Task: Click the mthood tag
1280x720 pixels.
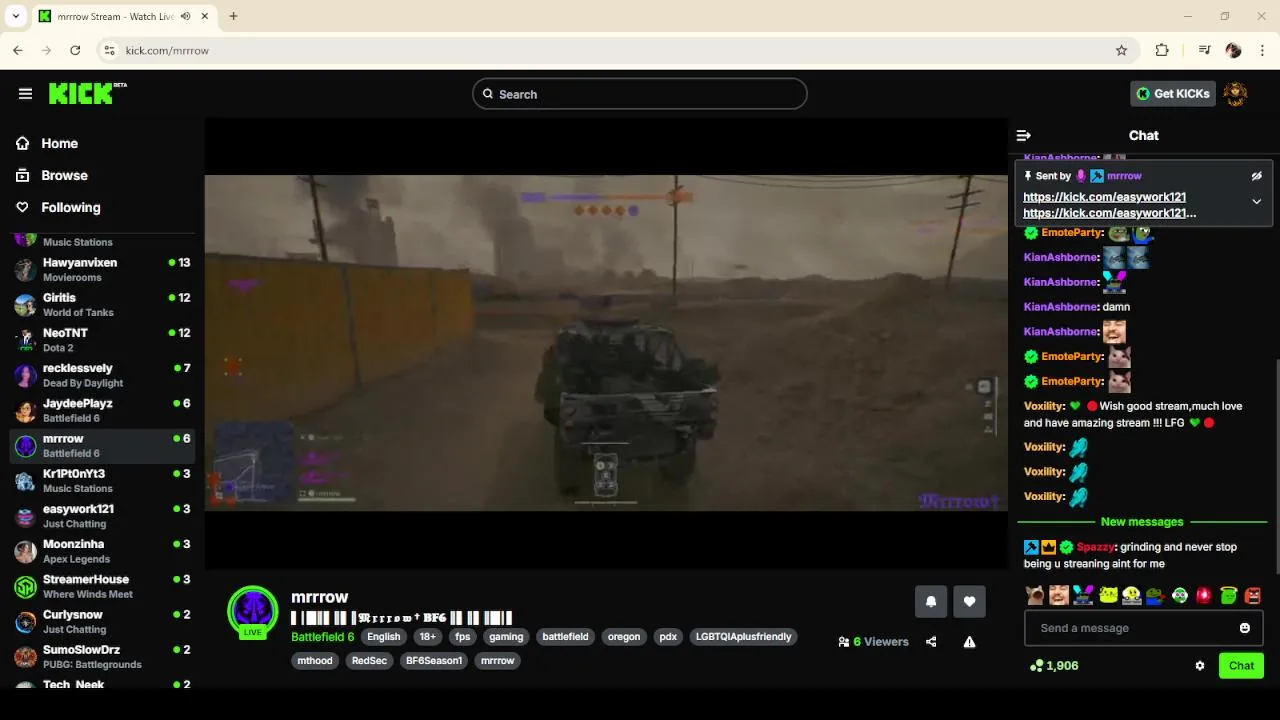Action: pos(315,661)
